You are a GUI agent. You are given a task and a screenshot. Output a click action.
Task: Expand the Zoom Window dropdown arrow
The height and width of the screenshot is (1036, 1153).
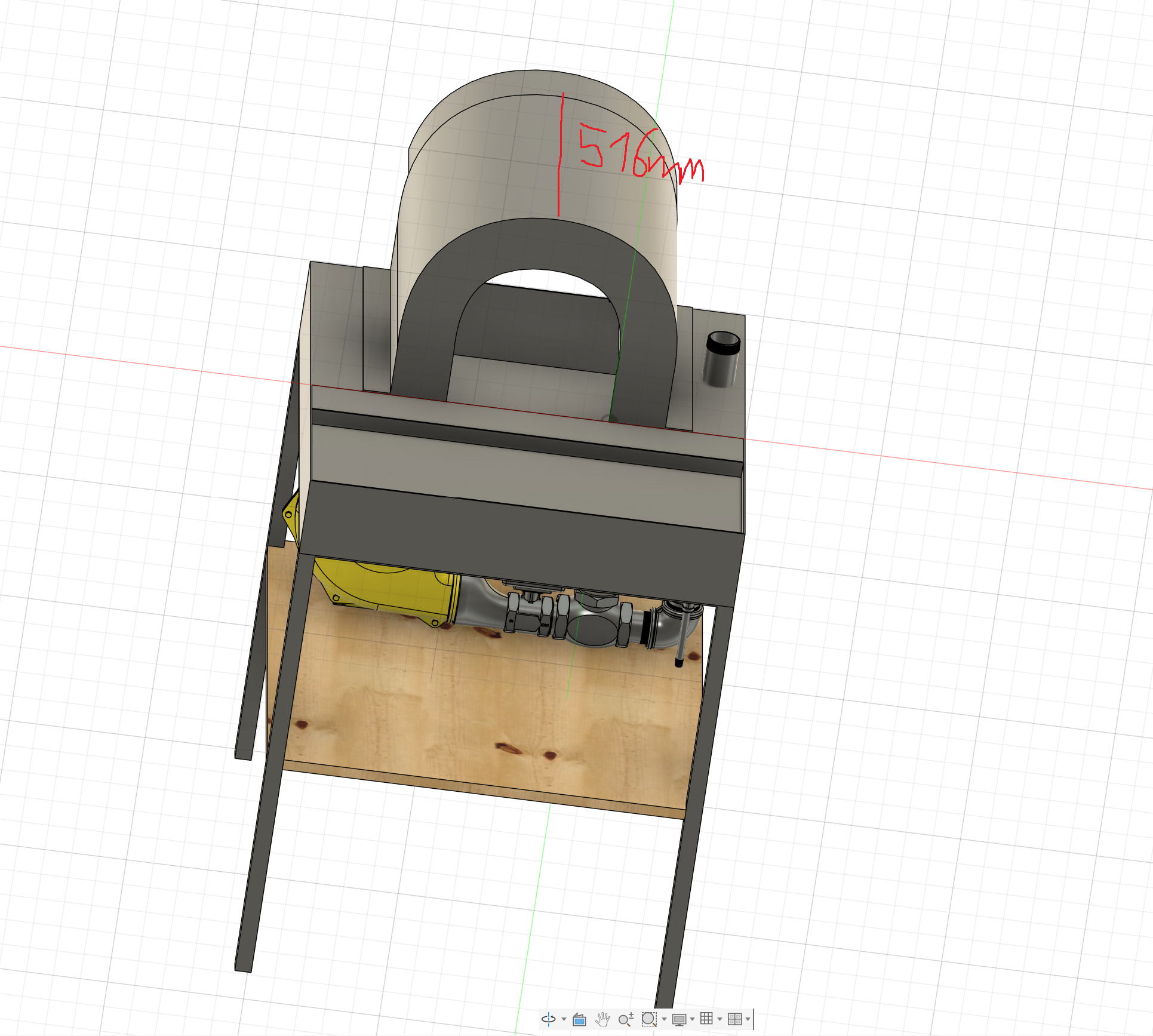664,1019
